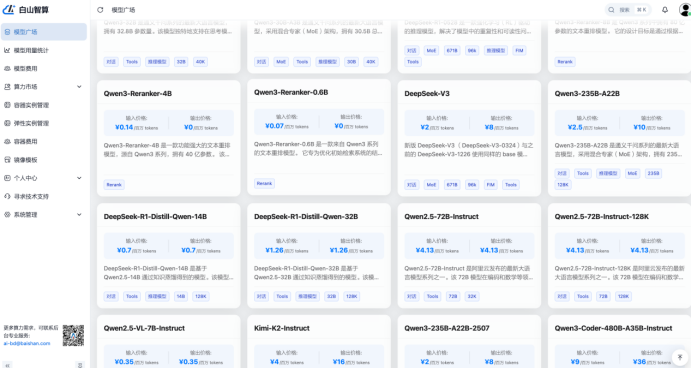Open the Qwen2.5-72B-Instruct card title
This screenshot has width=691, height=368.
pos(441,216)
